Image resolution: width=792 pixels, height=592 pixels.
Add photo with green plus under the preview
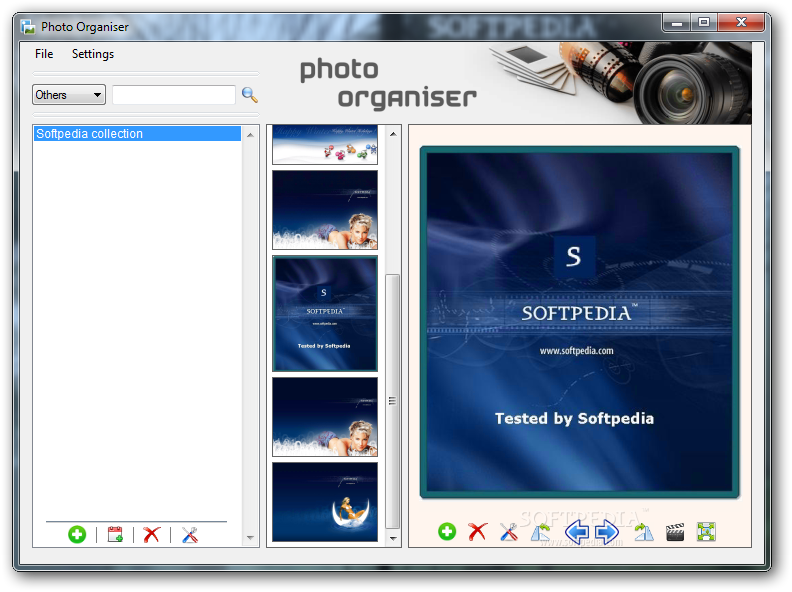(447, 531)
